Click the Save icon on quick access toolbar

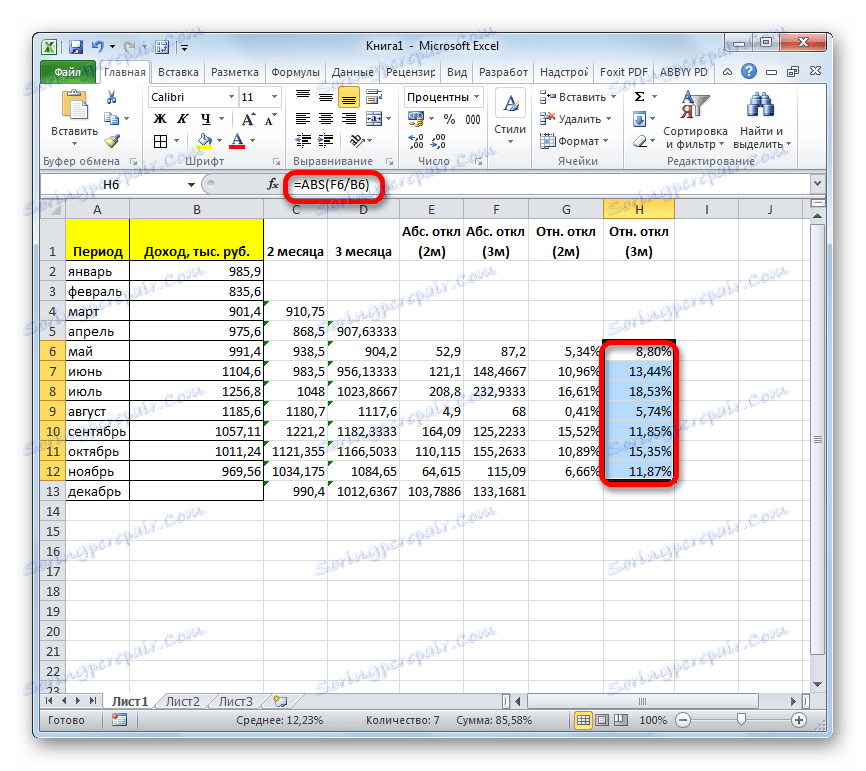(x=76, y=46)
